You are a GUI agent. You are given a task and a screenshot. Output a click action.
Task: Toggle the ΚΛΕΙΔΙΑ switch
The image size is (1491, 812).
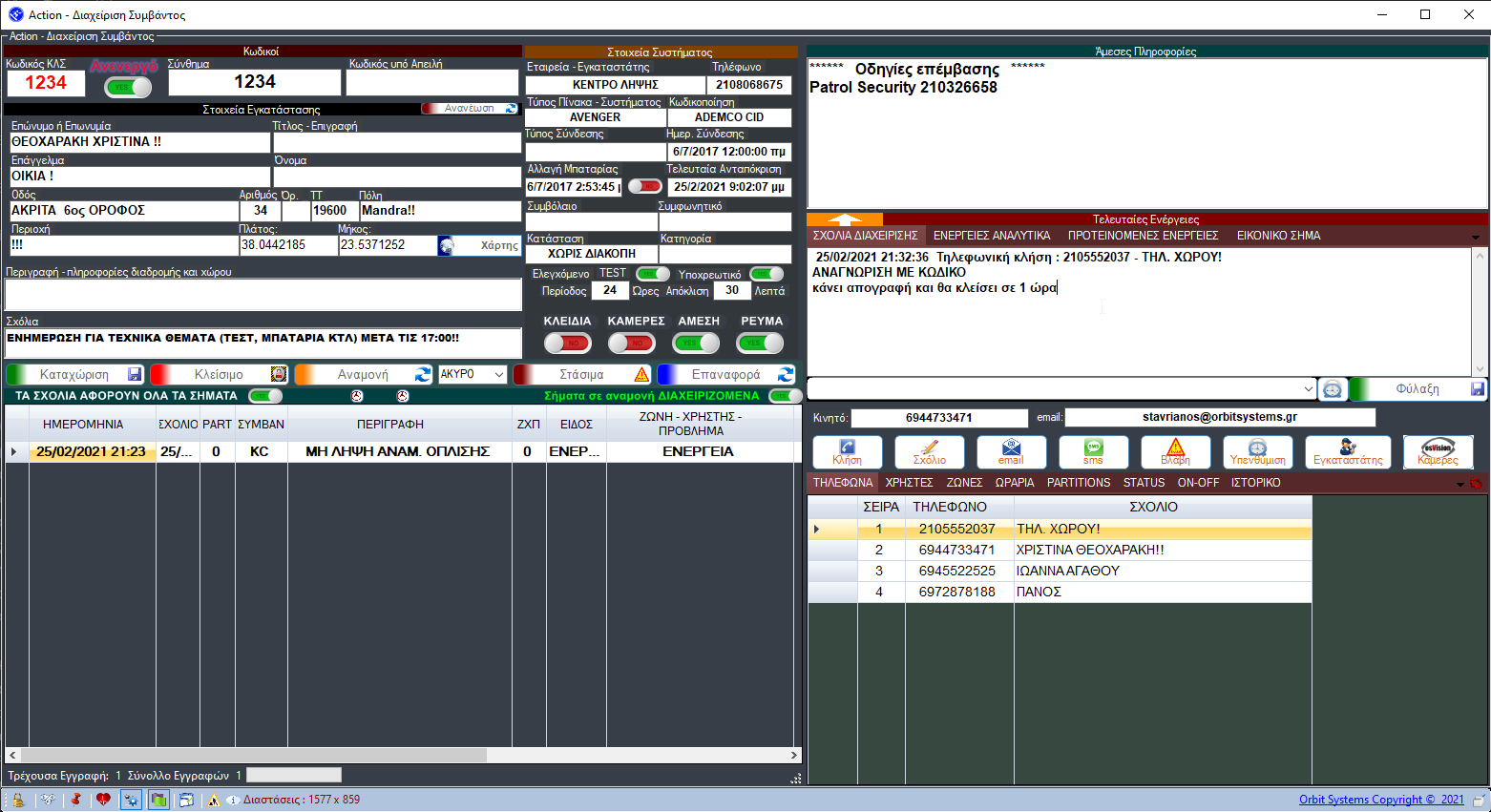click(568, 343)
